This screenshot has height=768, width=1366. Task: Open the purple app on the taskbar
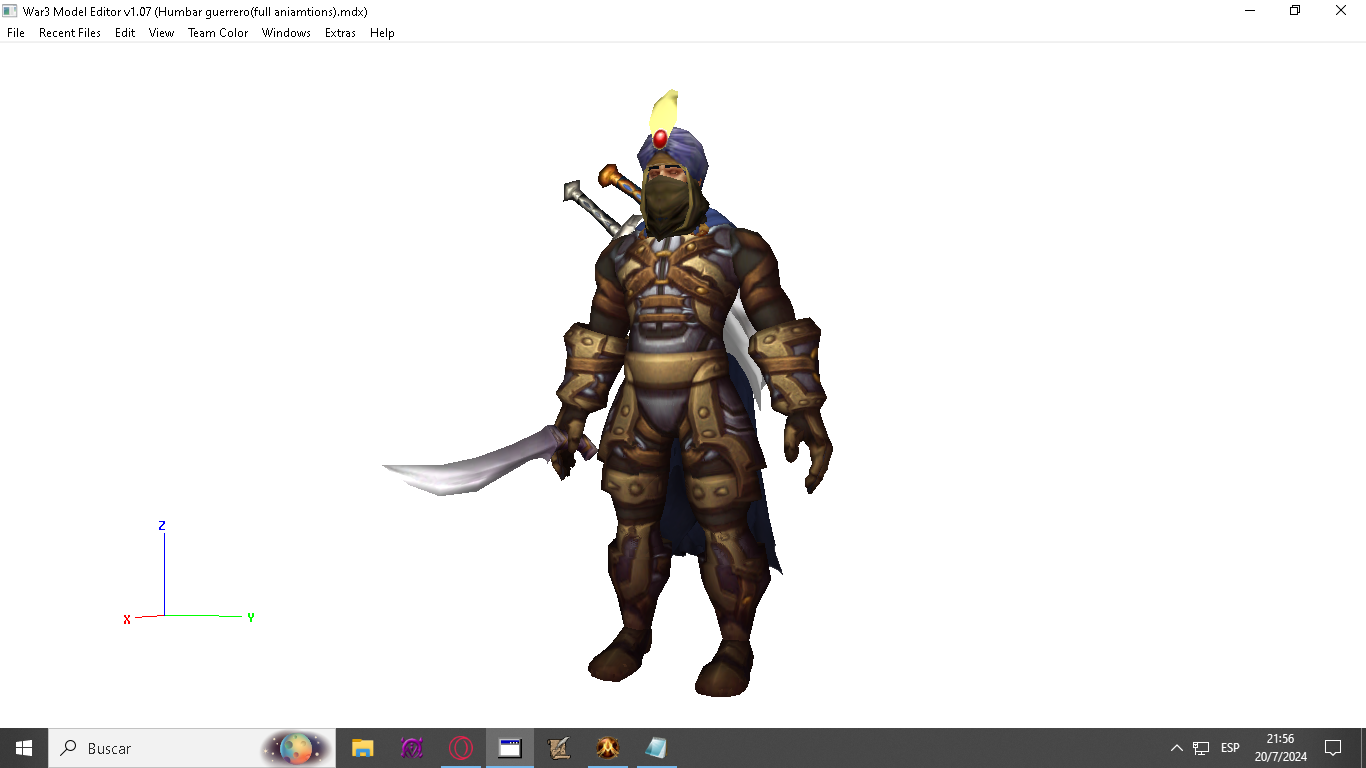(412, 748)
